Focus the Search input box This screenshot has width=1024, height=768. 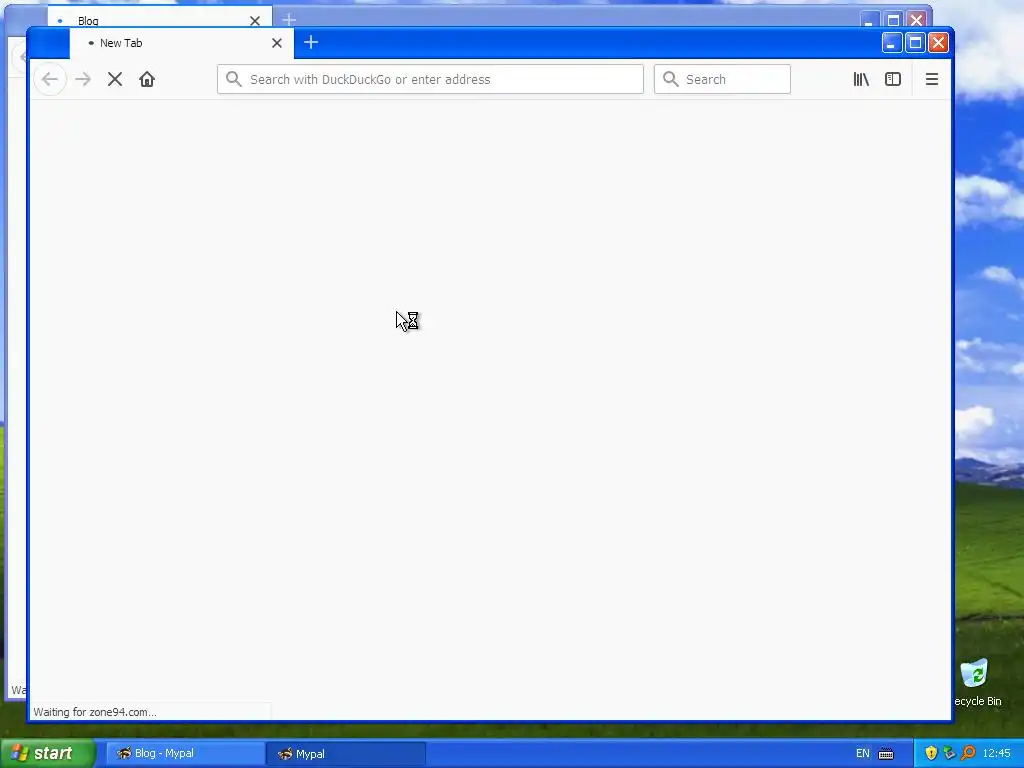pos(722,79)
